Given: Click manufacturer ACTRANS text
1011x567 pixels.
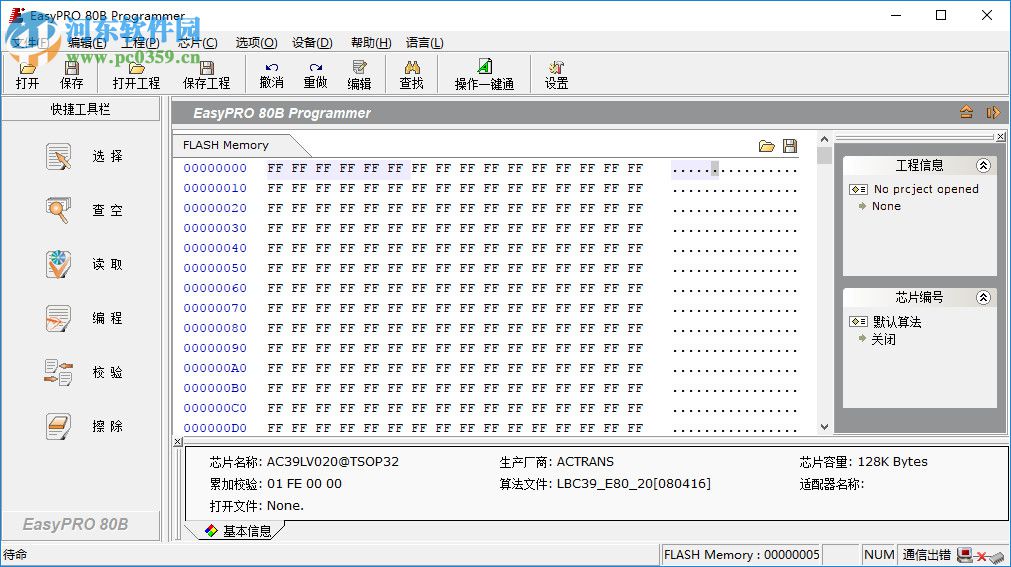Looking at the screenshot, I should (x=585, y=462).
